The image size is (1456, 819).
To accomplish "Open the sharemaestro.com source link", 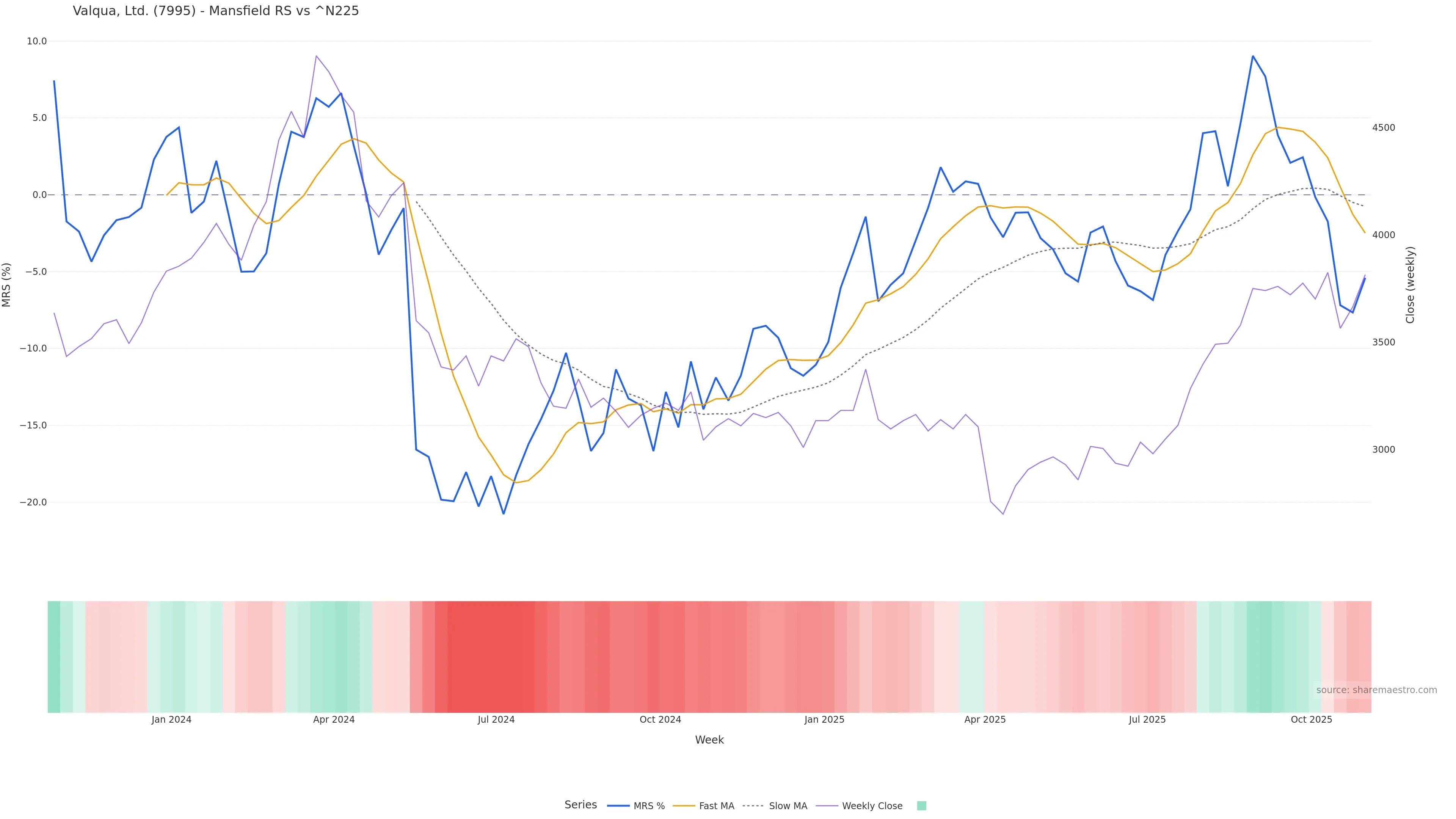I will coord(1376,690).
